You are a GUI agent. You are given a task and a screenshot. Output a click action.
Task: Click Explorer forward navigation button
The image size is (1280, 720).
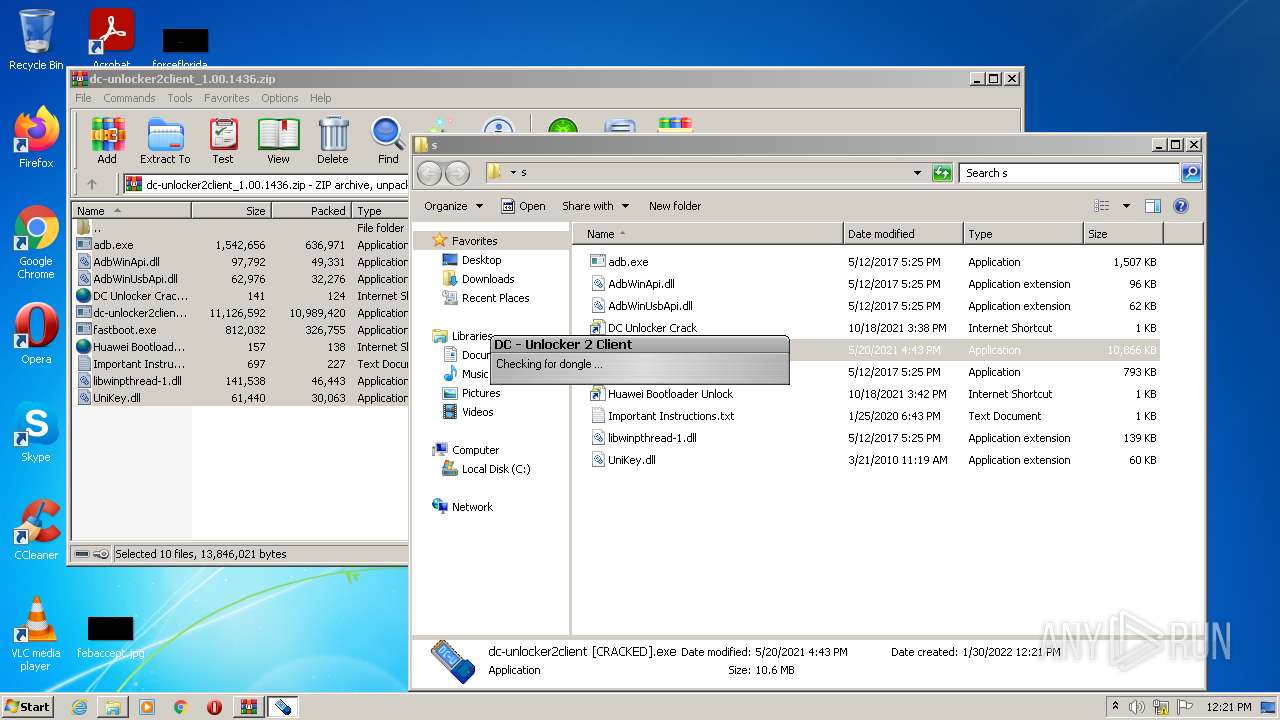(457, 173)
